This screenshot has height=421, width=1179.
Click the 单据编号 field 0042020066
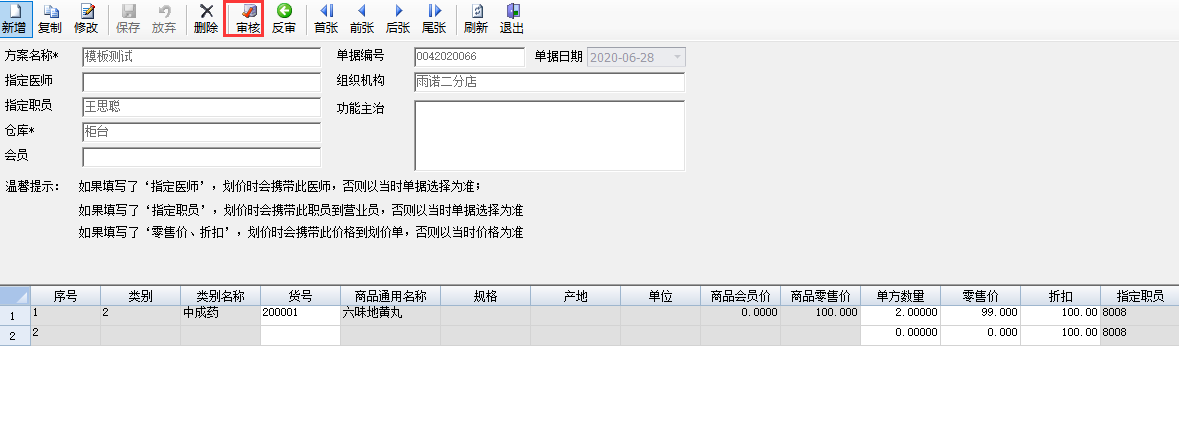pos(469,57)
